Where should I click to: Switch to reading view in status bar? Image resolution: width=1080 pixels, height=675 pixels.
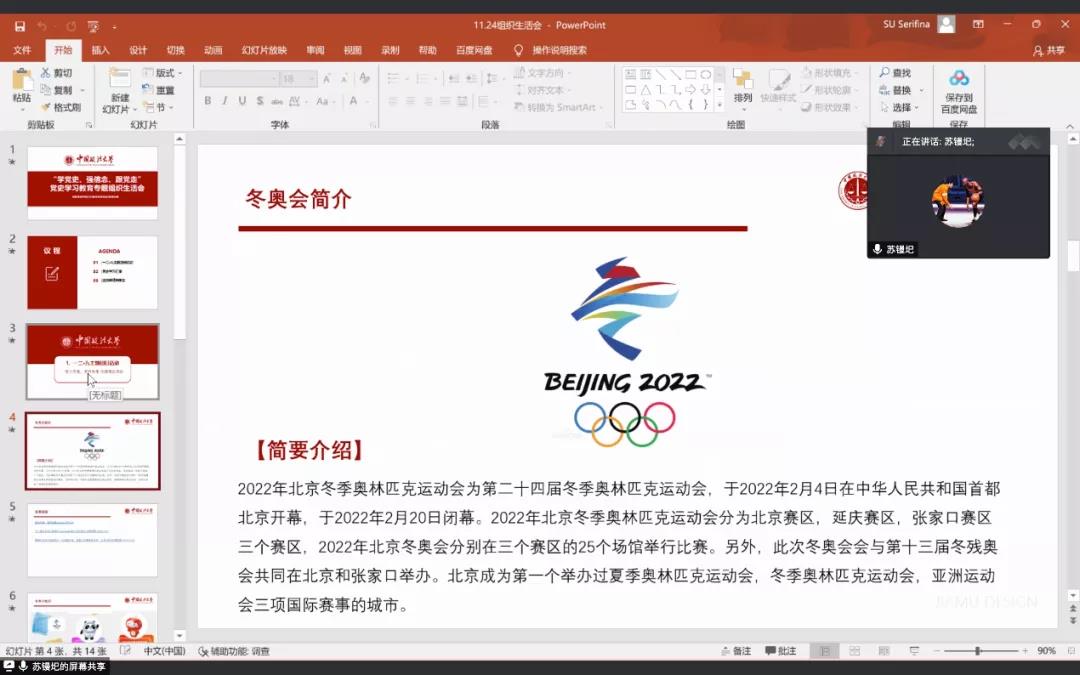point(884,651)
